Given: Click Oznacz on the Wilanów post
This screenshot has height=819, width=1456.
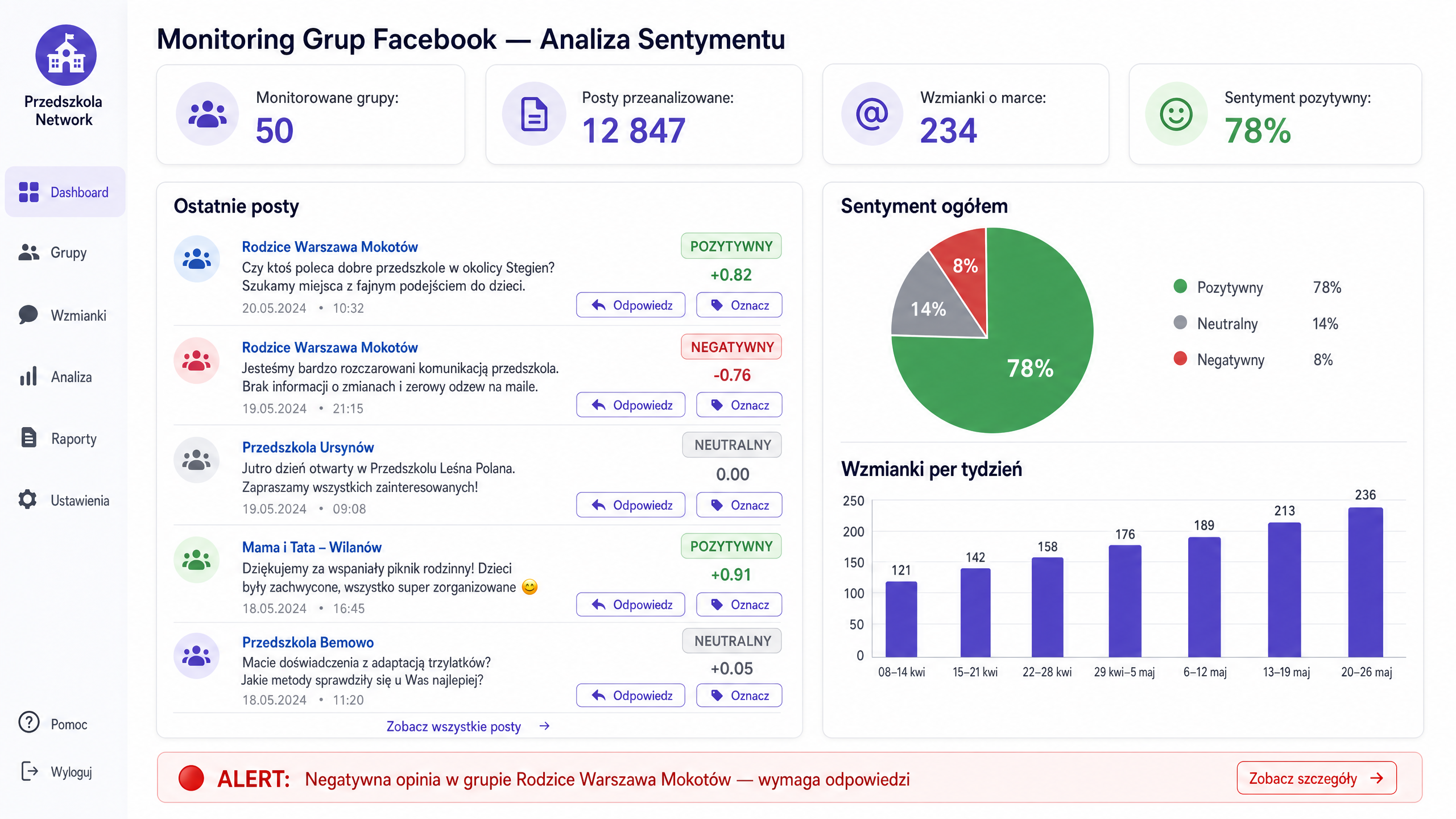Looking at the screenshot, I should [x=739, y=605].
